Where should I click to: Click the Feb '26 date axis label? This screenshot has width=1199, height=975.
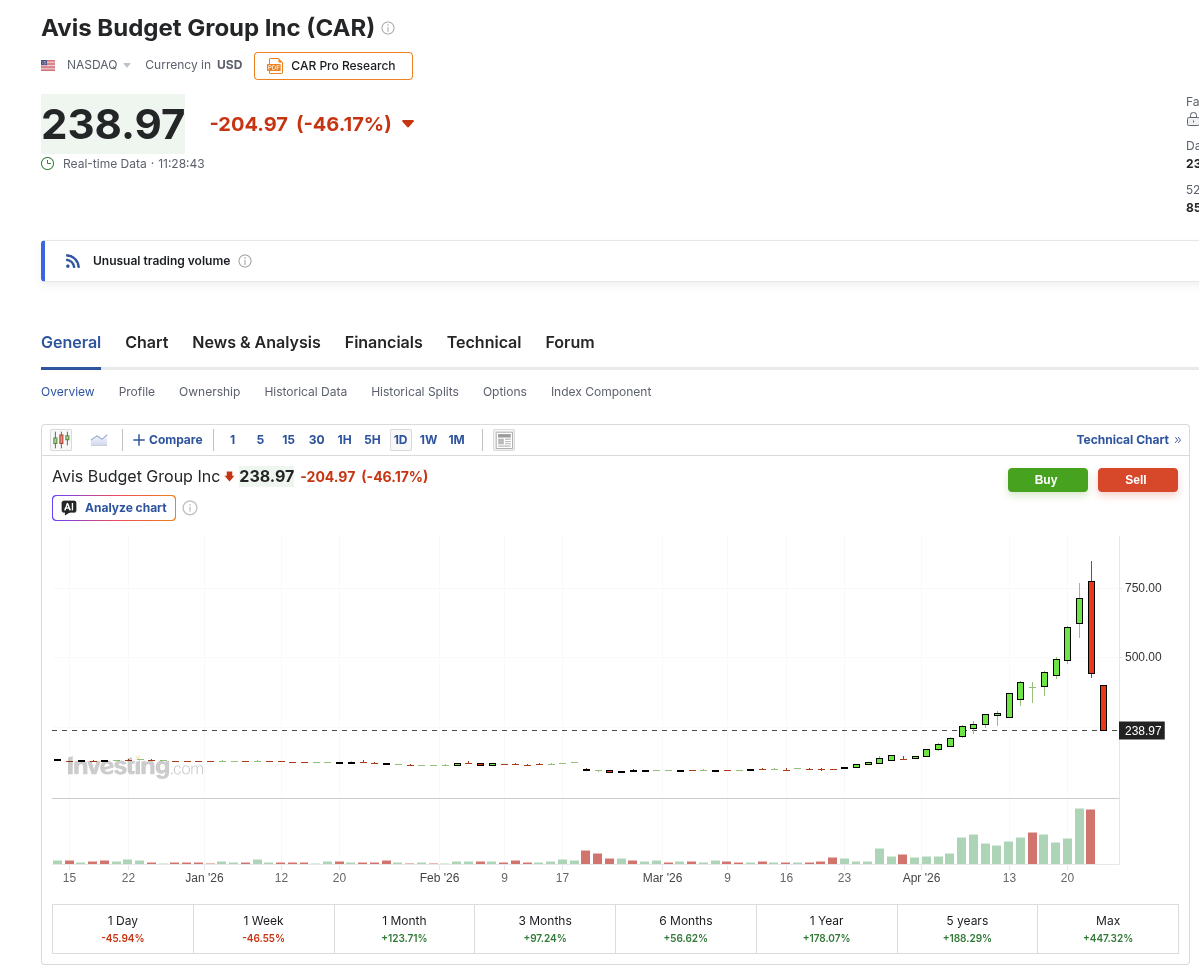[x=440, y=878]
